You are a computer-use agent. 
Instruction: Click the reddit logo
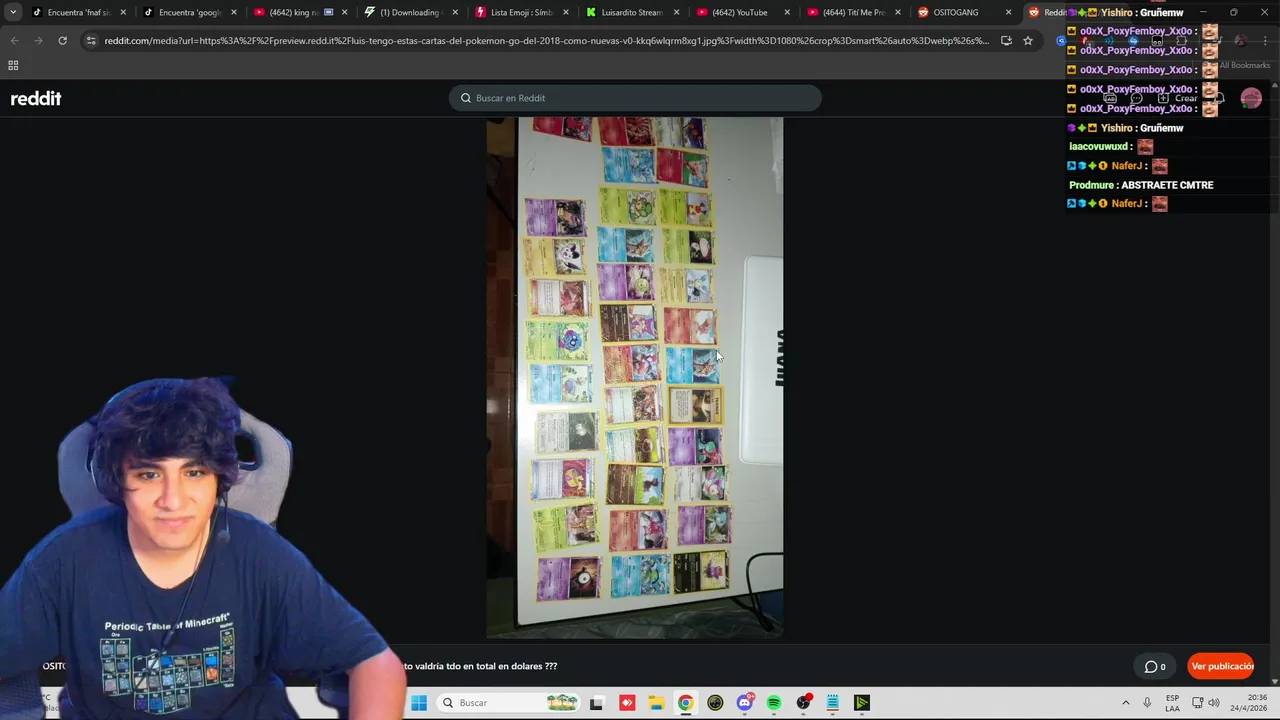click(36, 98)
